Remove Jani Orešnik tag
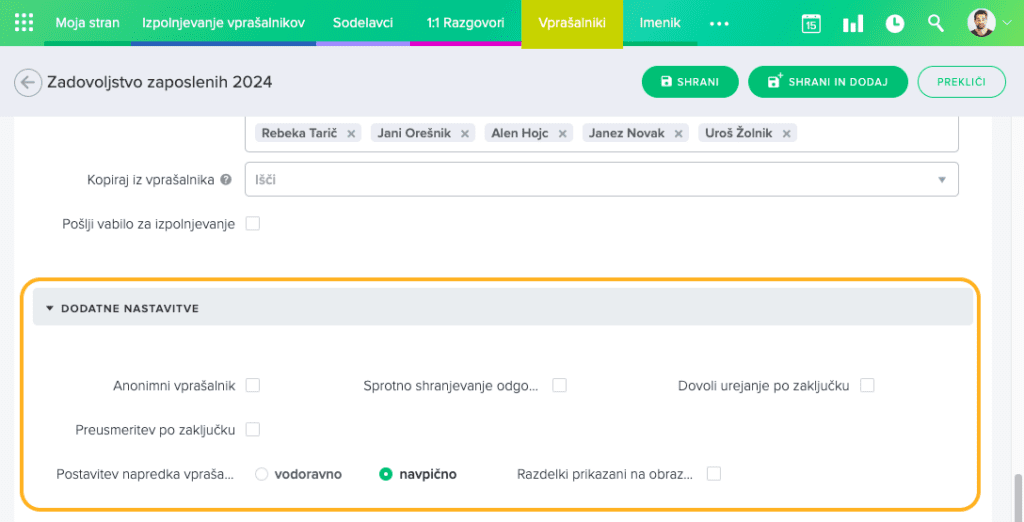This screenshot has height=522, width=1024. 465,134
